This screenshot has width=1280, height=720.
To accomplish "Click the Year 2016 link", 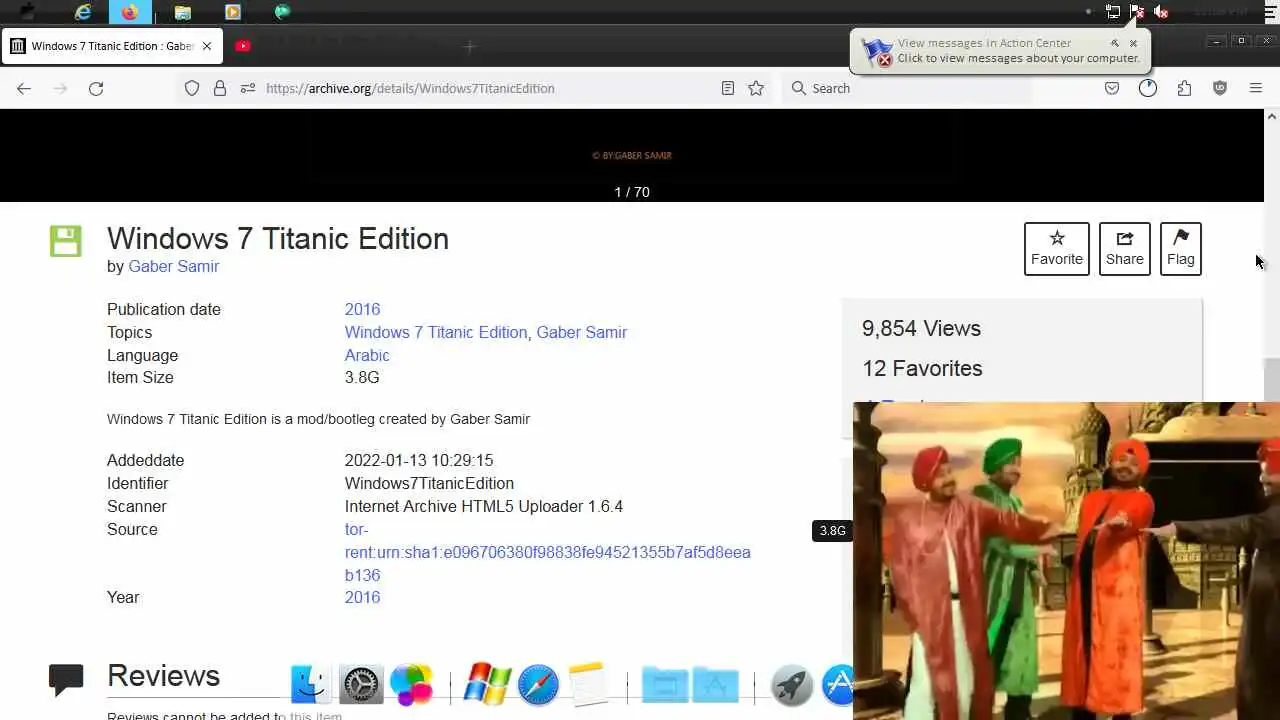I will [x=362, y=597].
